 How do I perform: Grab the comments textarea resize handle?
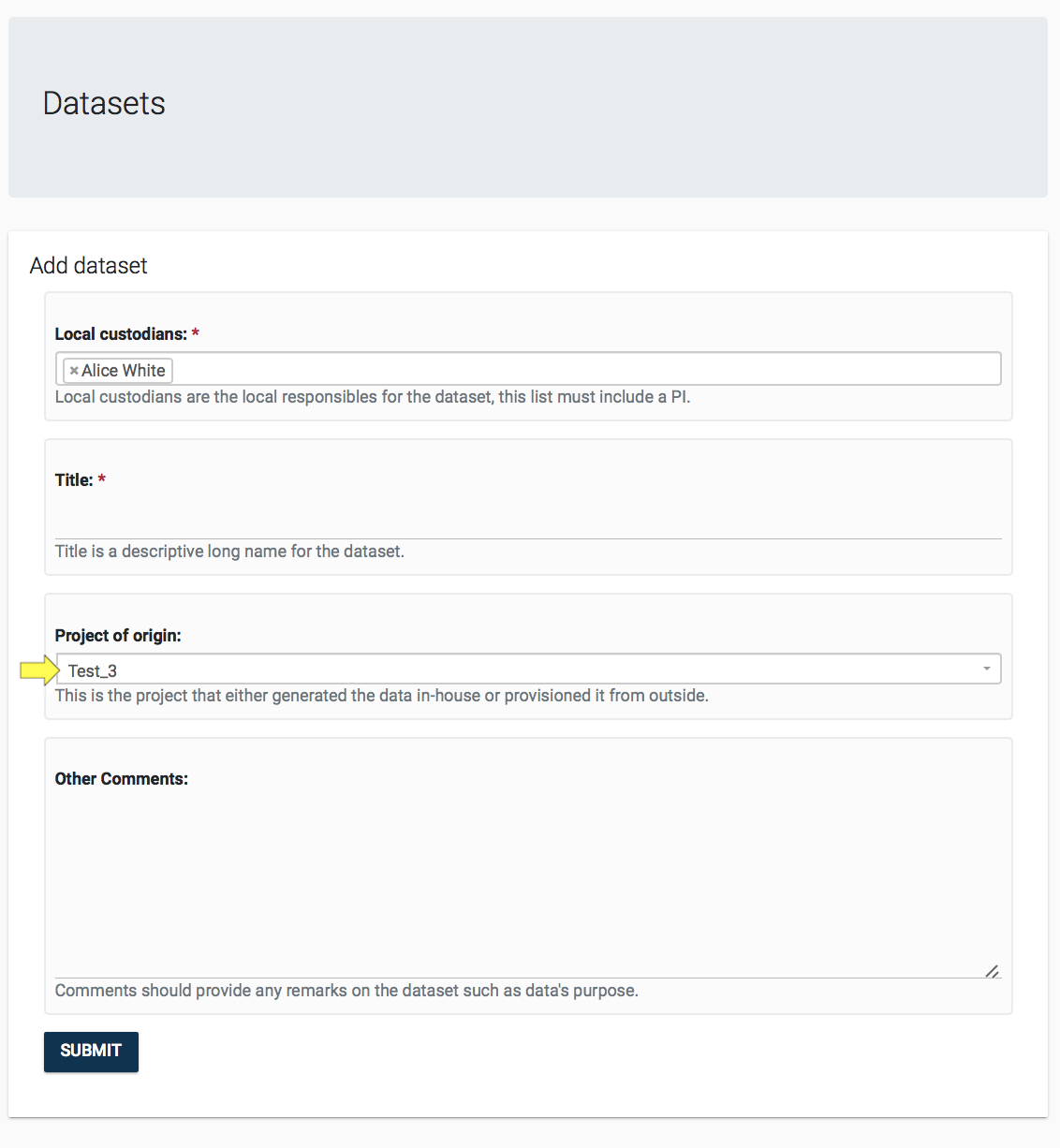tap(992, 971)
